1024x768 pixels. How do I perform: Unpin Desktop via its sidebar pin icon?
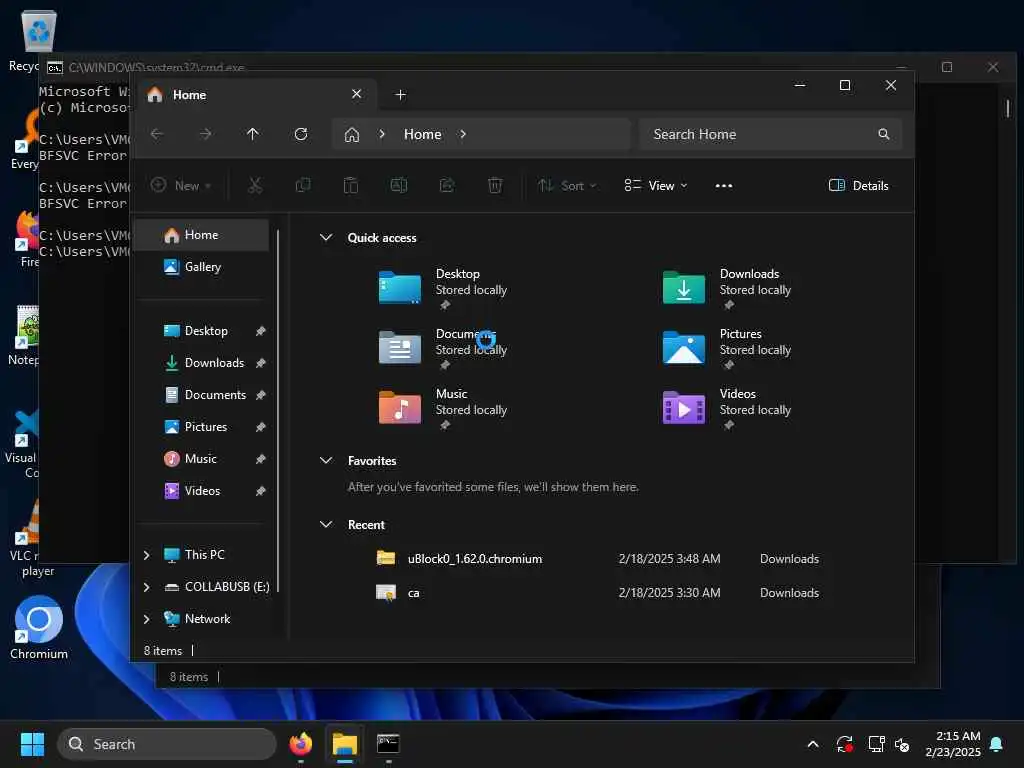pos(261,331)
